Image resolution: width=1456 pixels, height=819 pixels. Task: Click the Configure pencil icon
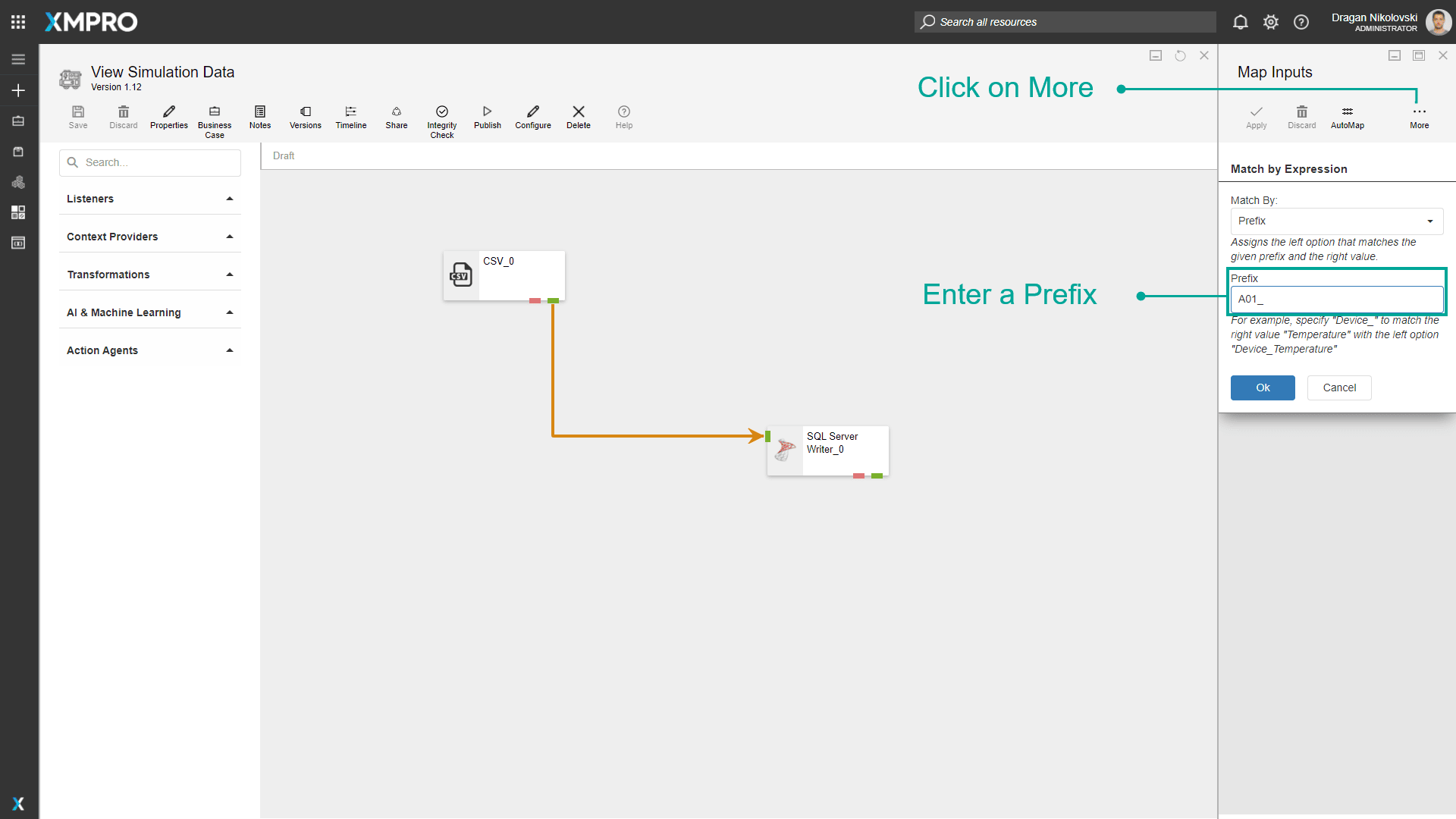[532, 112]
